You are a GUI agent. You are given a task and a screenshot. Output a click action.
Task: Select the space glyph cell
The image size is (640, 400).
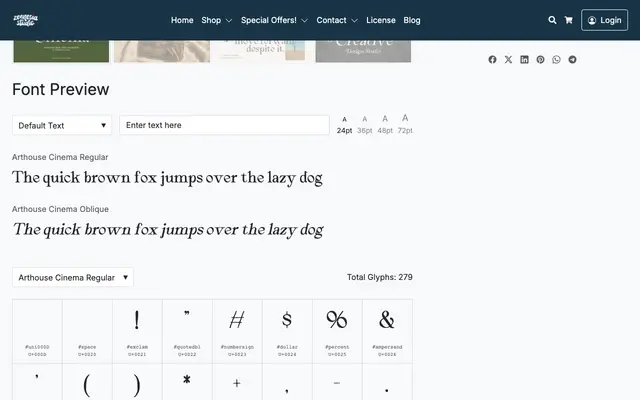coord(87,331)
